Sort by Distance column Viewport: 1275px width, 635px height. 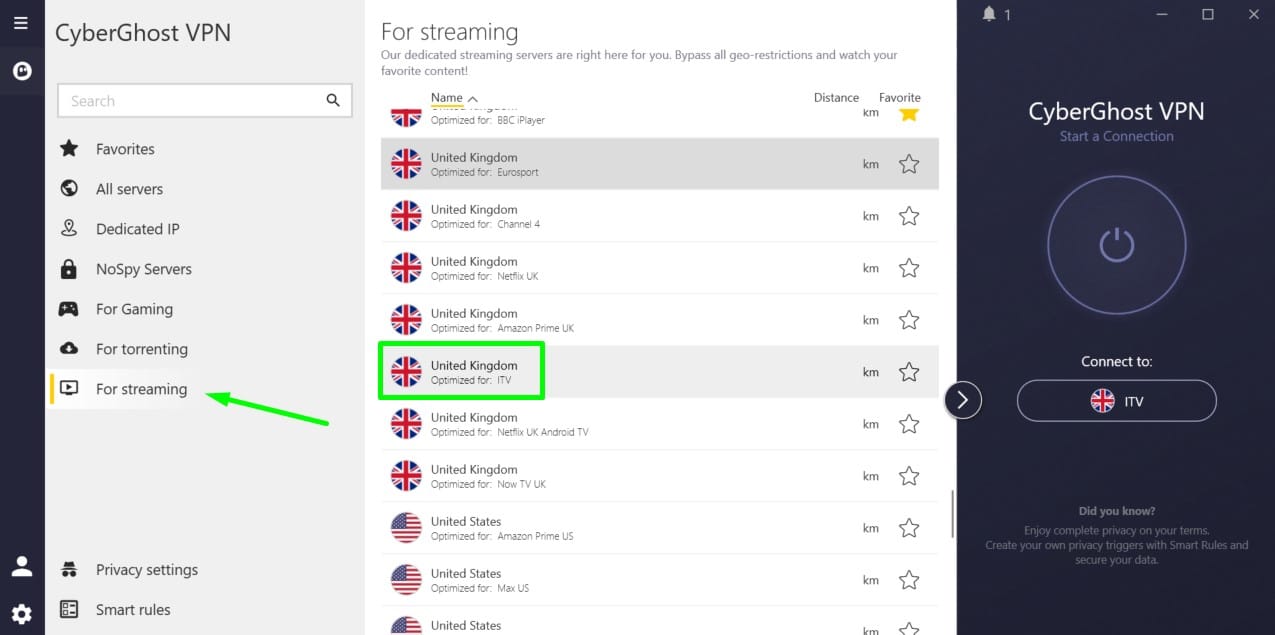tap(836, 98)
